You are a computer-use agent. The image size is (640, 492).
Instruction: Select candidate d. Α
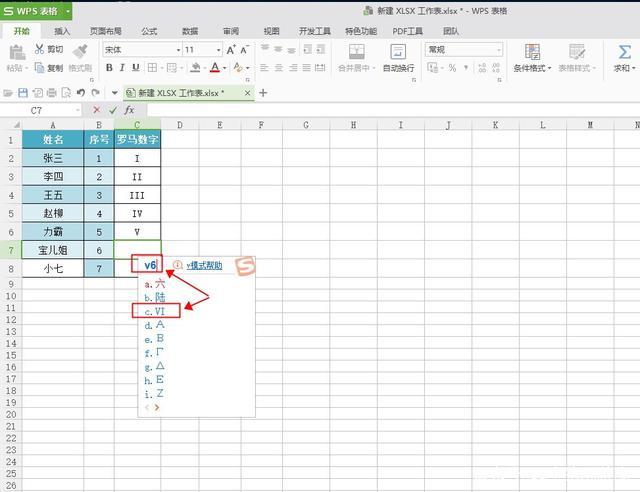tap(155, 325)
